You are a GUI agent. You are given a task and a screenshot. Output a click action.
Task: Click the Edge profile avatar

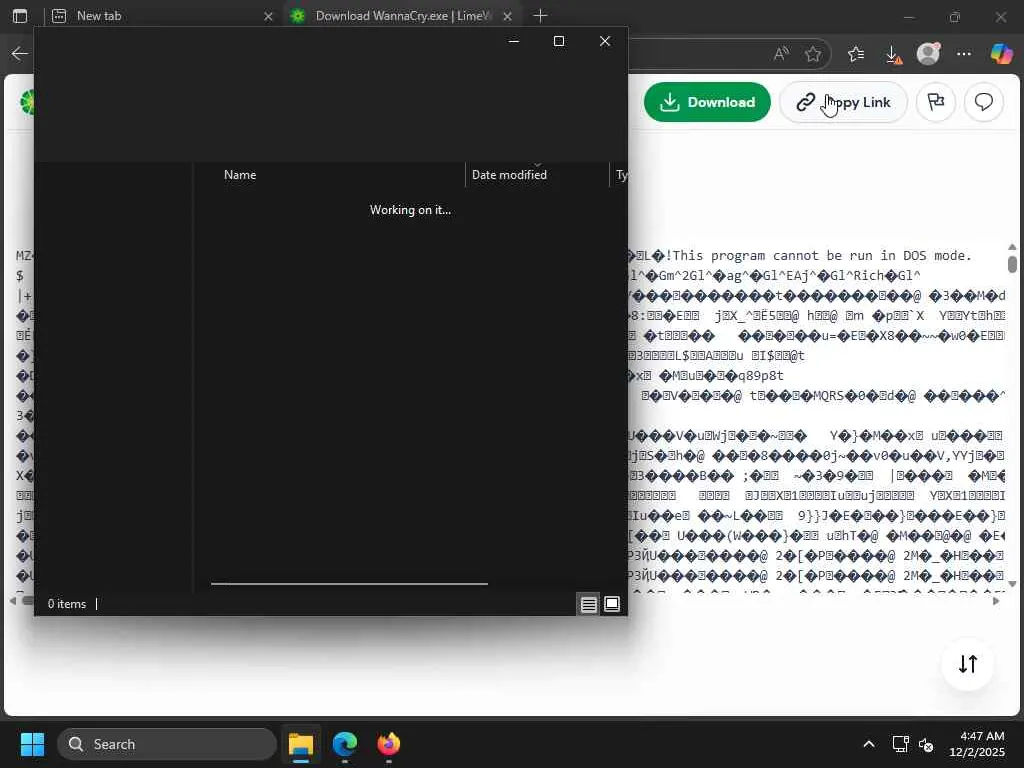pos(928,54)
